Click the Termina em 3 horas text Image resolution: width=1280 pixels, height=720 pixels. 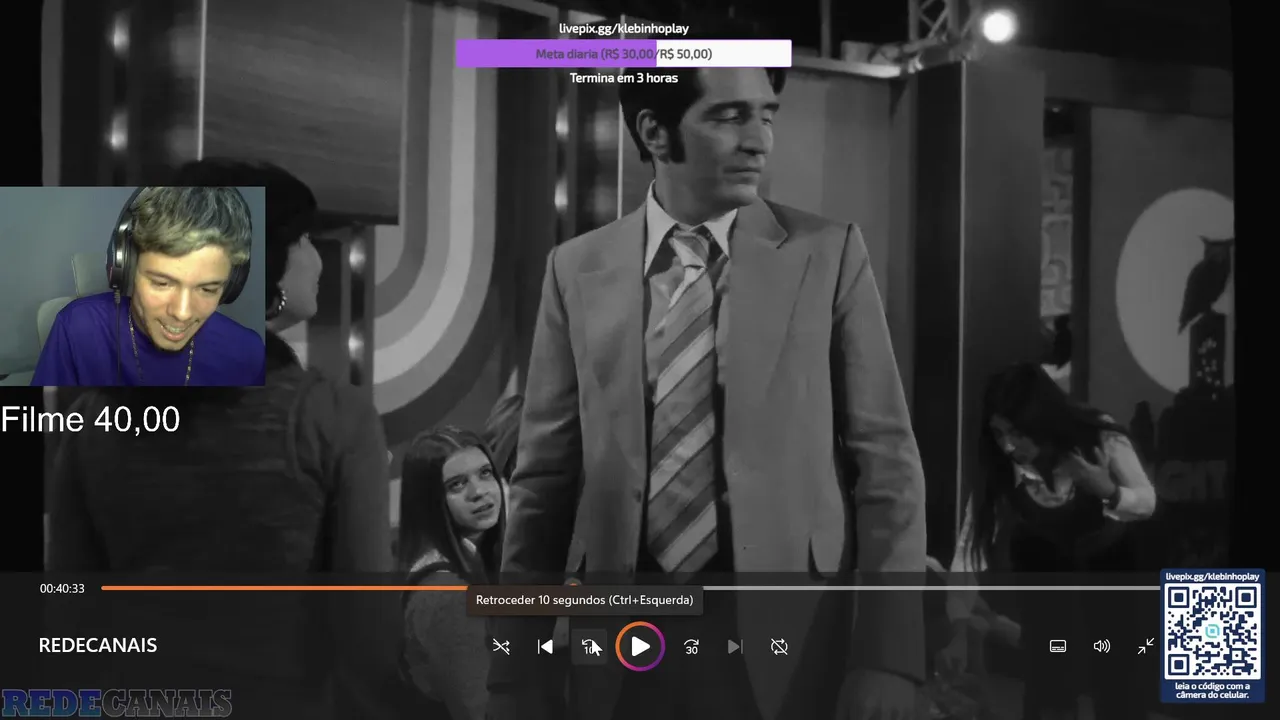(624, 78)
